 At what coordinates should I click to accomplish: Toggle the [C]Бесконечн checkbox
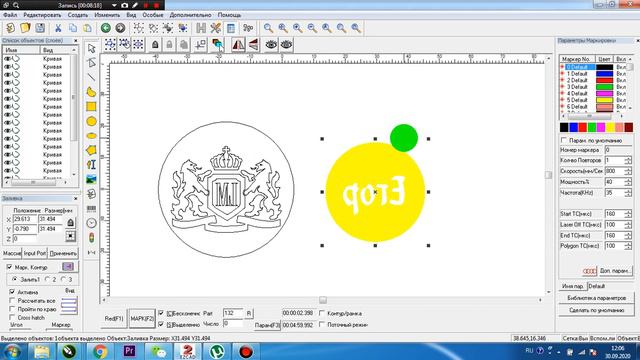point(161,313)
